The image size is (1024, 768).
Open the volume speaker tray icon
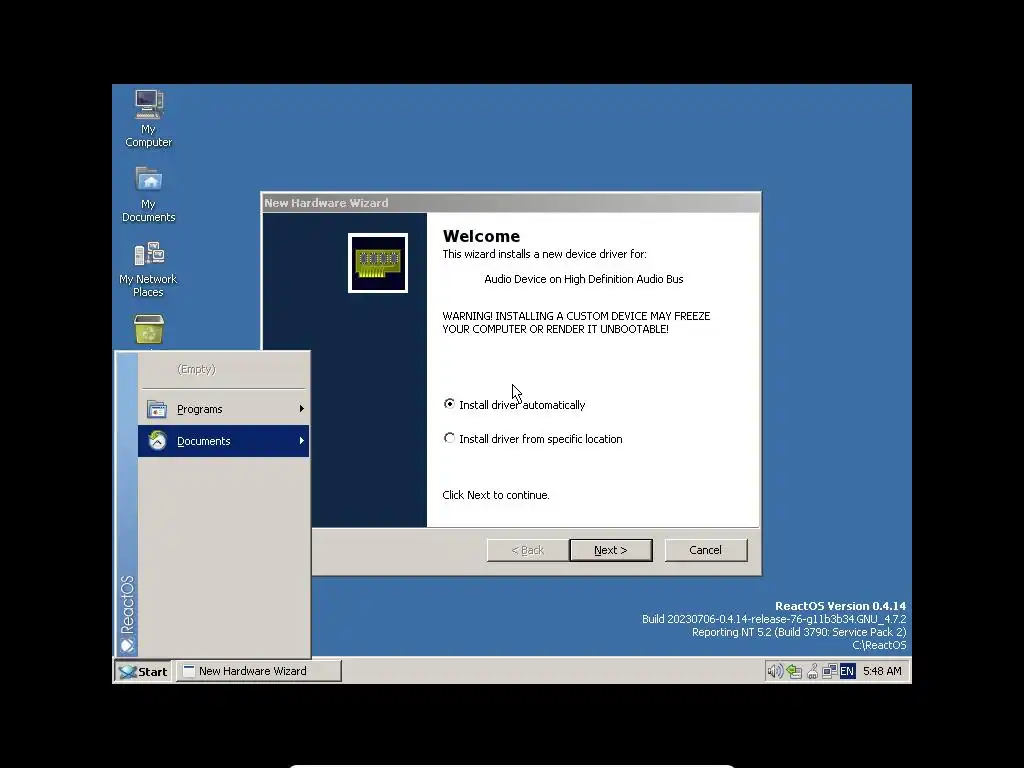(775, 671)
